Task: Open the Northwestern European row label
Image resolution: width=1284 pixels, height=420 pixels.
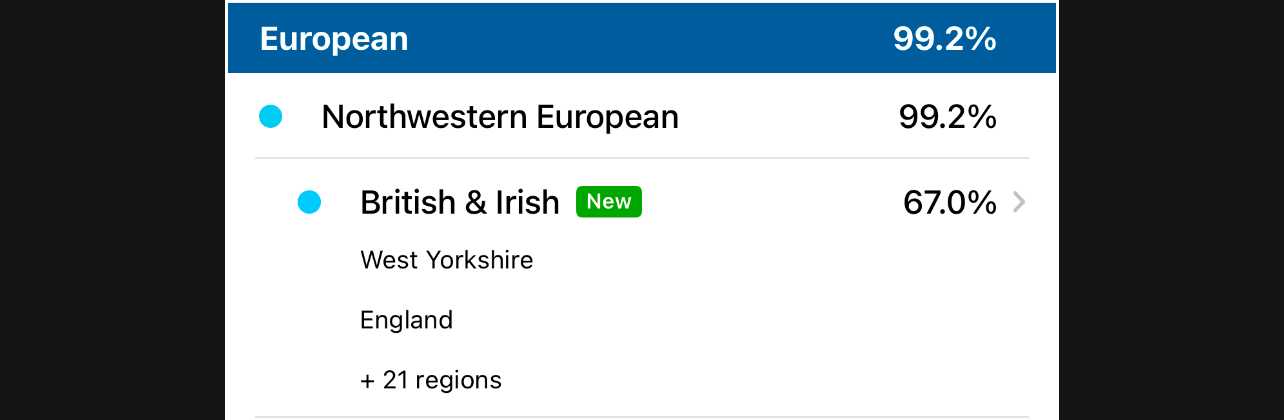Action: [500, 117]
